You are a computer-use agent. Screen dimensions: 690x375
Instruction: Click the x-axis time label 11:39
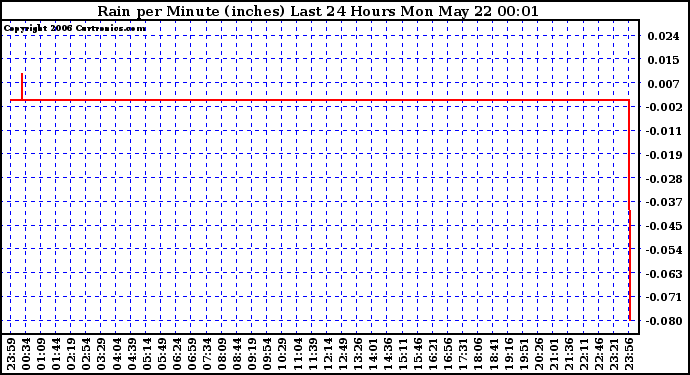pos(312,355)
